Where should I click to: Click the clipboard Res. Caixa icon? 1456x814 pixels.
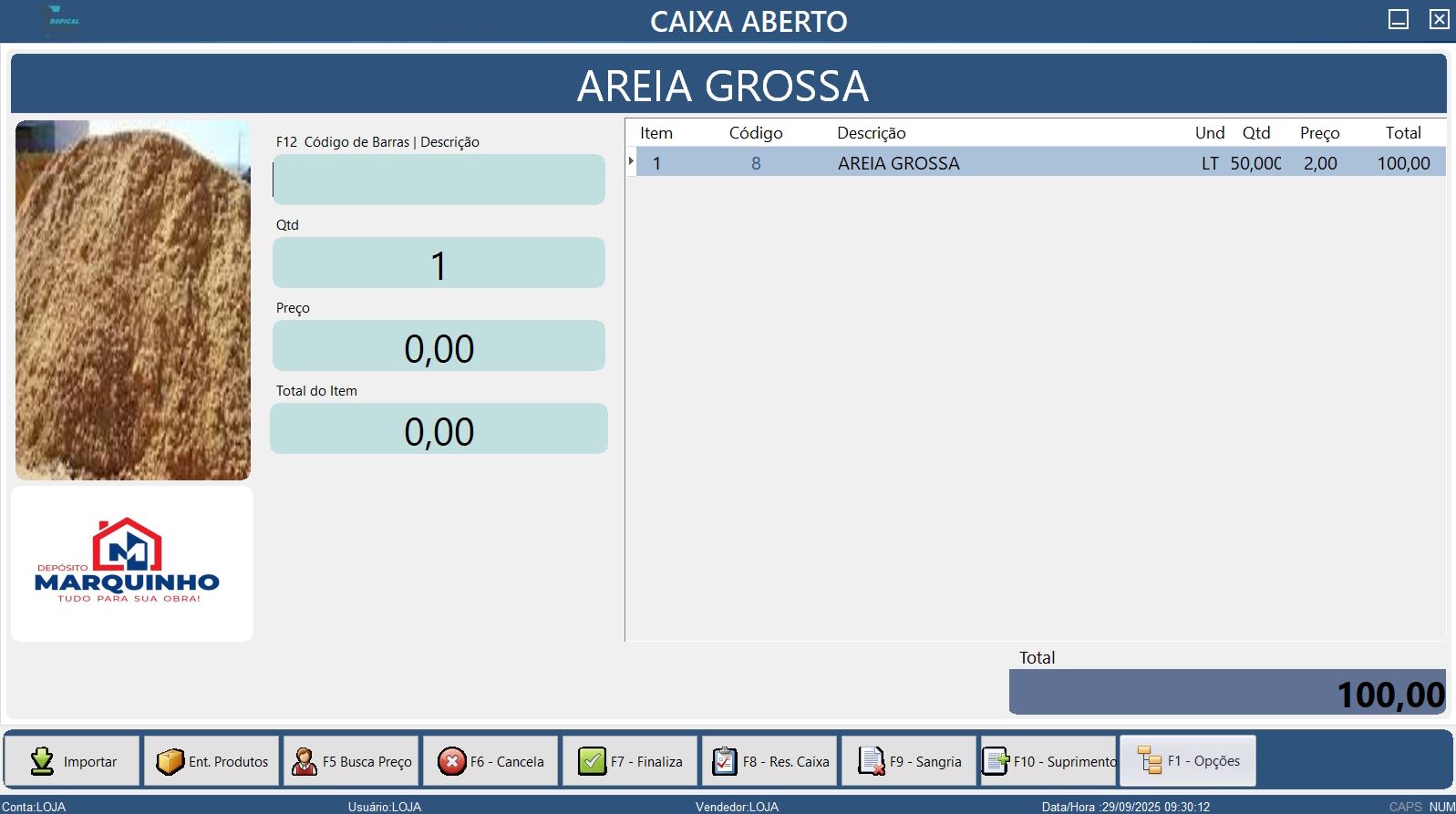725,761
